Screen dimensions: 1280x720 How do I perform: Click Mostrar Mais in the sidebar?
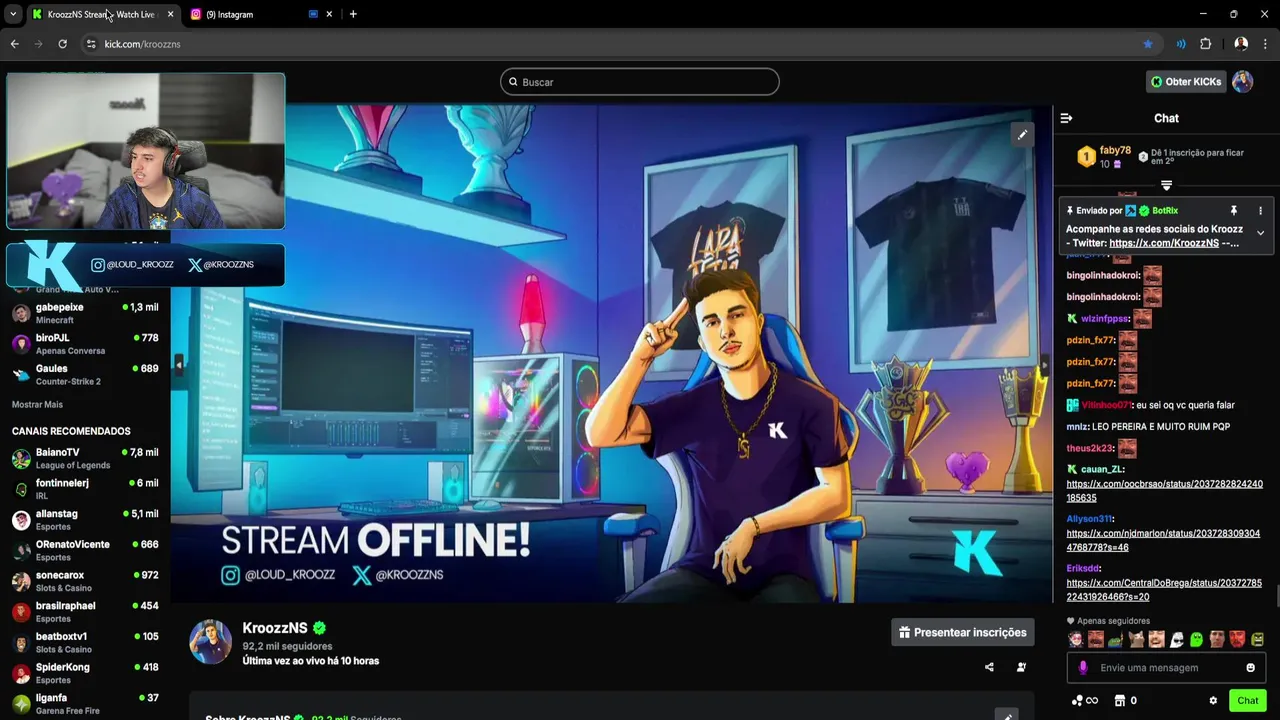coord(37,405)
